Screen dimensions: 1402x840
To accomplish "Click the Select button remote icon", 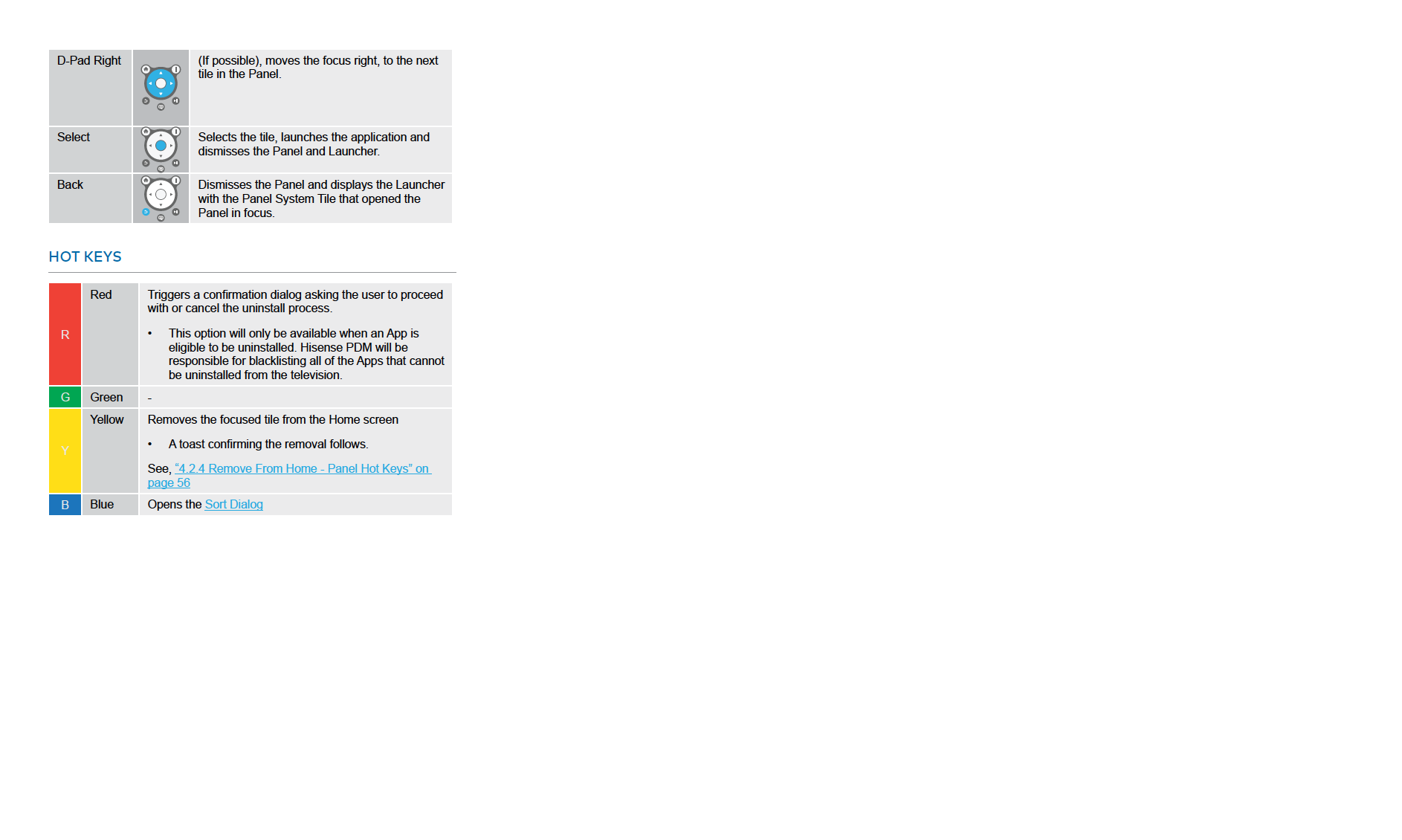I will [x=161, y=149].
